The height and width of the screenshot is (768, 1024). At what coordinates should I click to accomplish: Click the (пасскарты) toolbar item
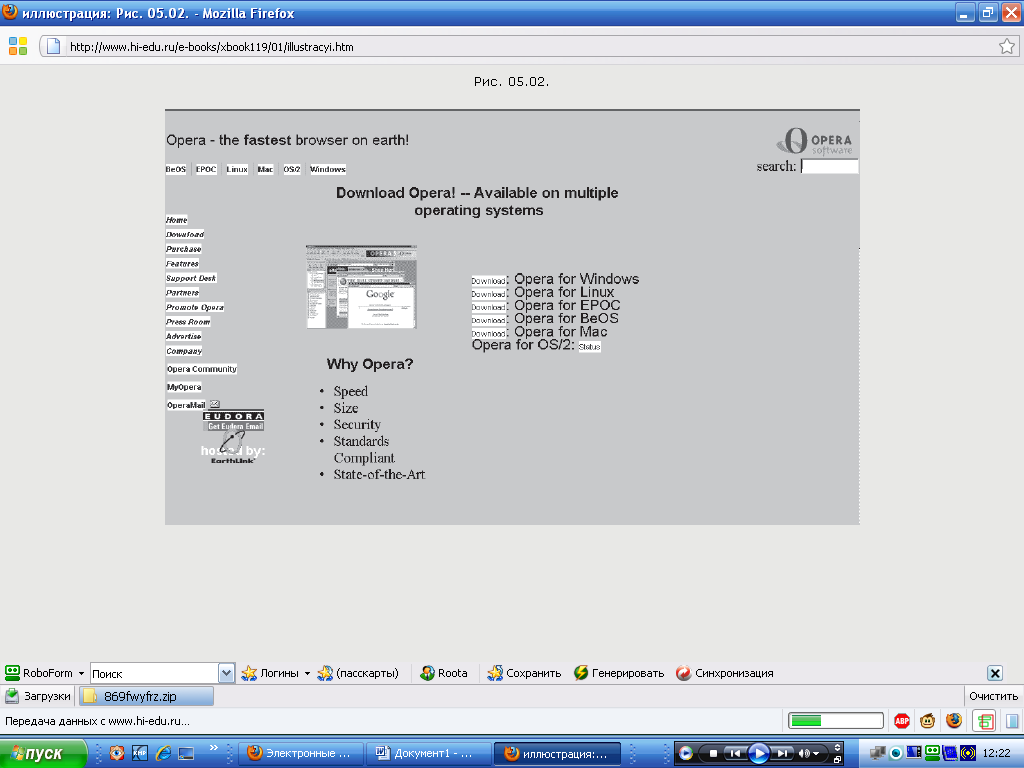click(358, 673)
